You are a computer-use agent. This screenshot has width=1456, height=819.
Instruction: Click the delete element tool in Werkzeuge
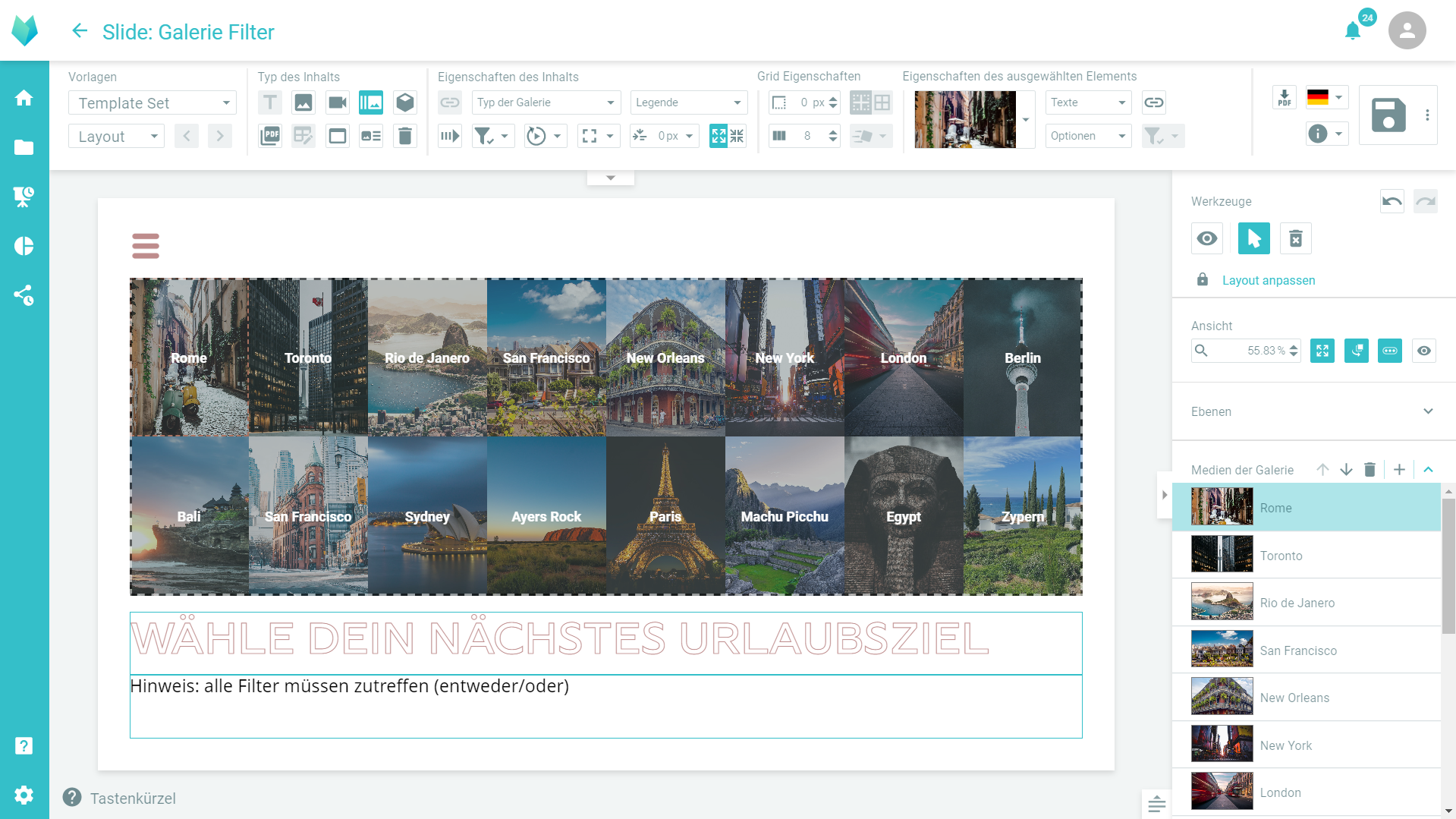click(x=1296, y=238)
